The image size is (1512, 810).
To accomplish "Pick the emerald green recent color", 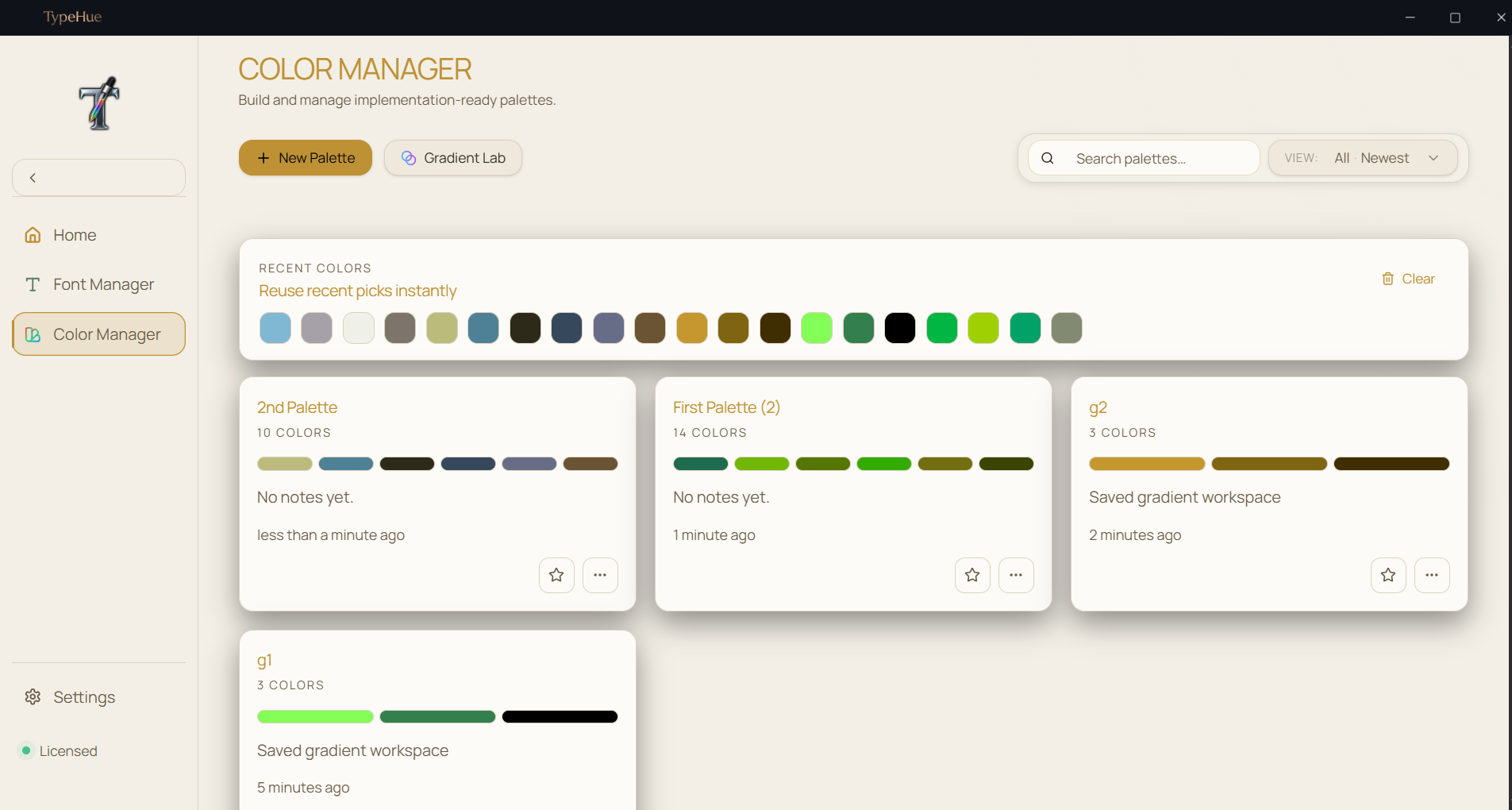I will point(1025,328).
